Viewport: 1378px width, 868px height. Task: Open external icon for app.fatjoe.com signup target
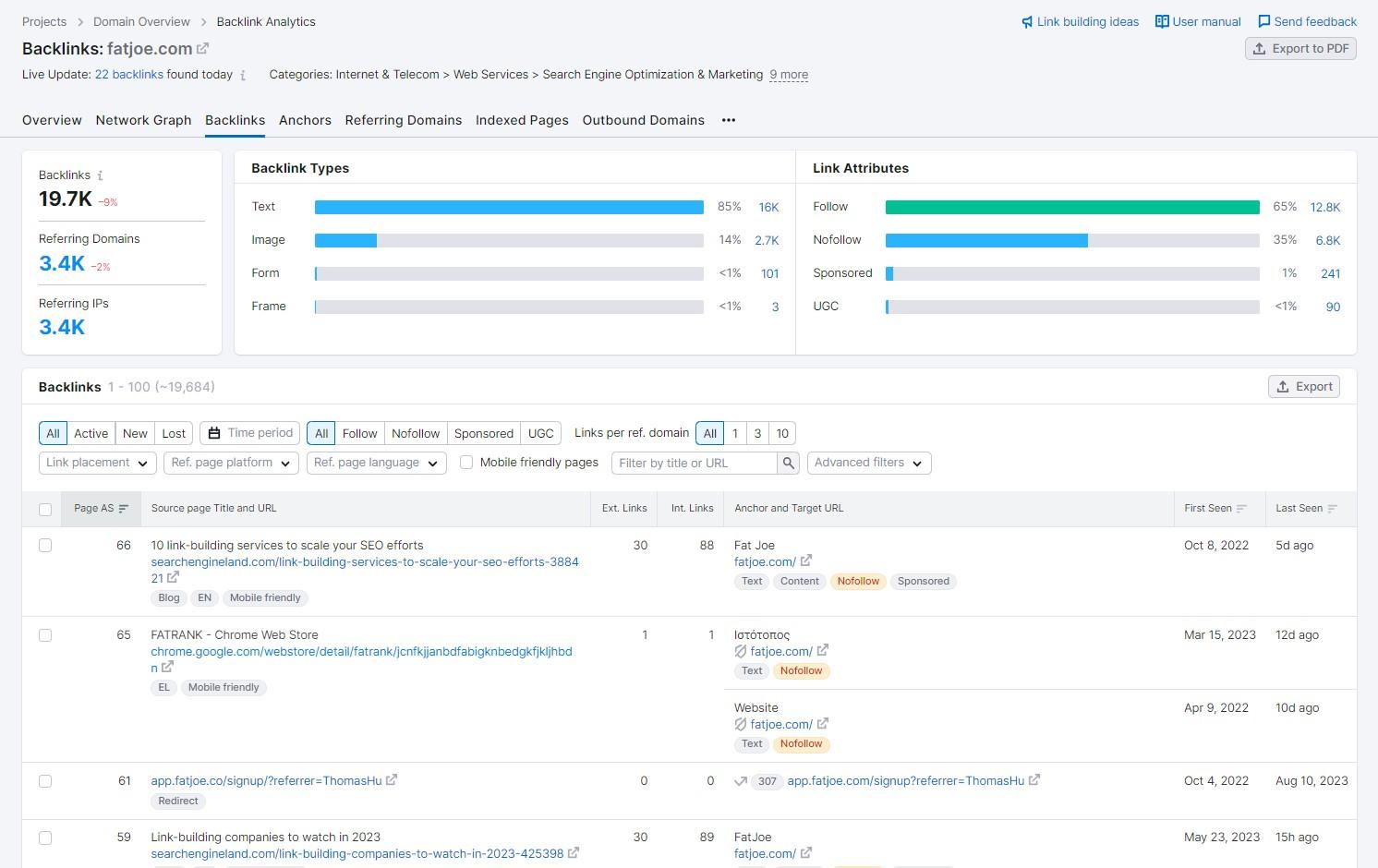[x=1034, y=780]
